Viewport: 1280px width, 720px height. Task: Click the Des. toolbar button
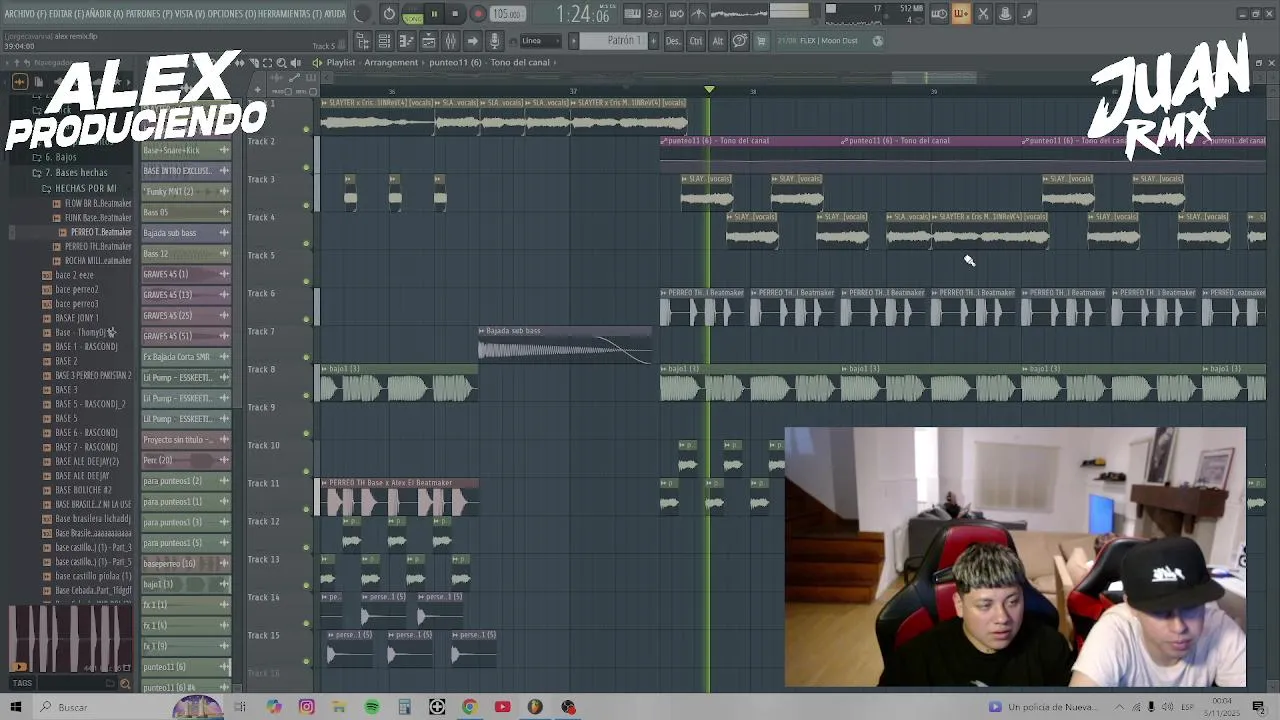pyautogui.click(x=673, y=41)
